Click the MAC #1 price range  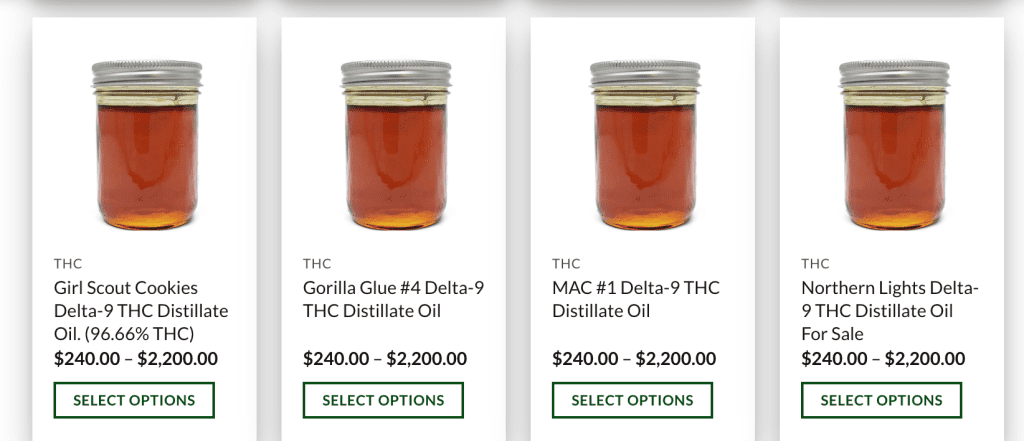(x=634, y=359)
